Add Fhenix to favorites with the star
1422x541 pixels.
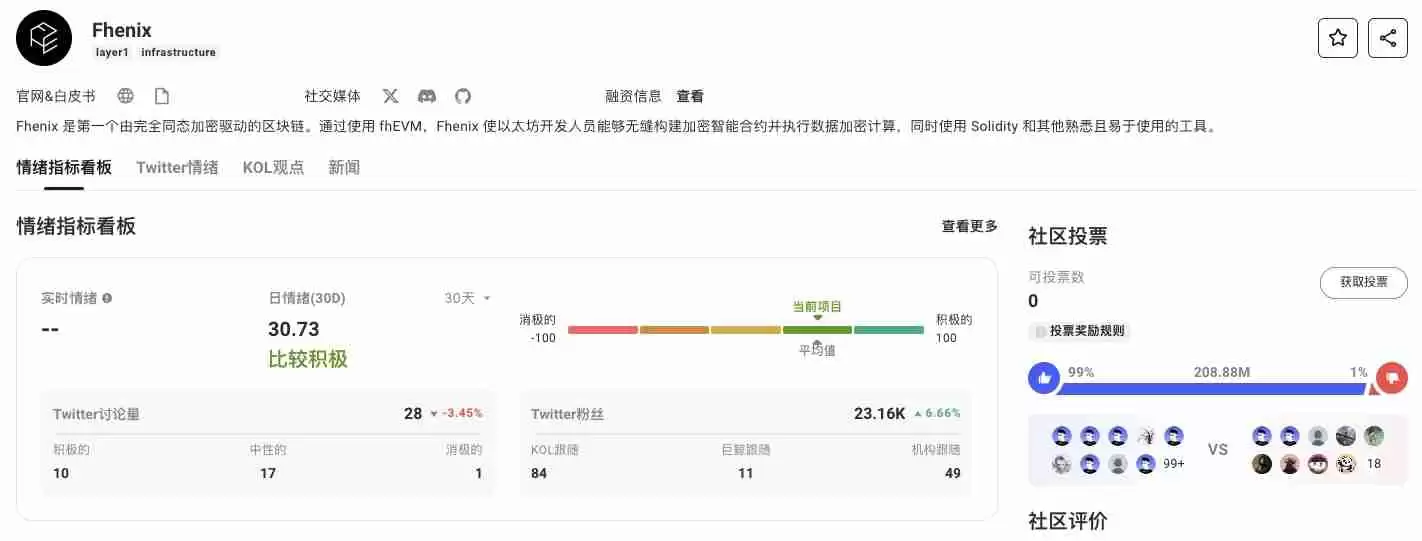click(x=1337, y=38)
